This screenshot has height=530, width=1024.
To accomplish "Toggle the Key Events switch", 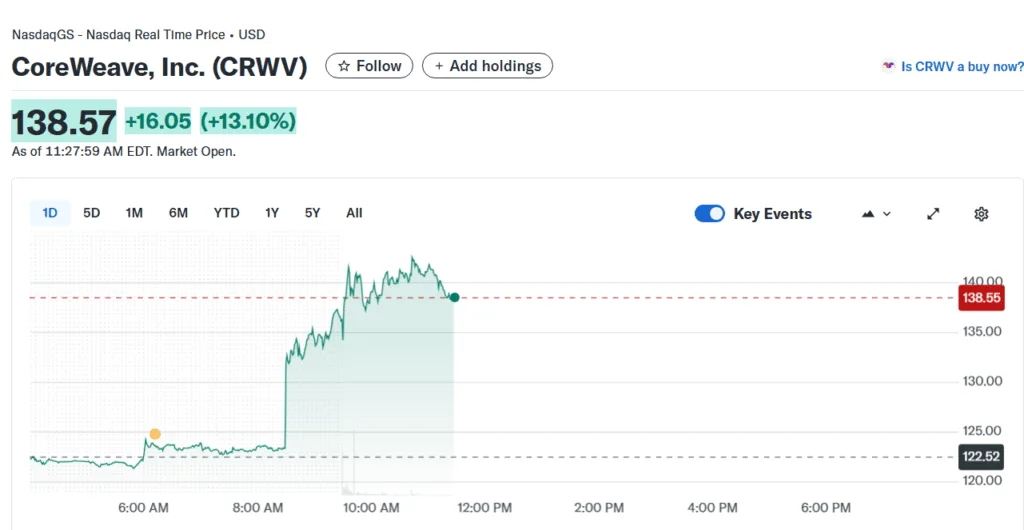I will tap(710, 214).
